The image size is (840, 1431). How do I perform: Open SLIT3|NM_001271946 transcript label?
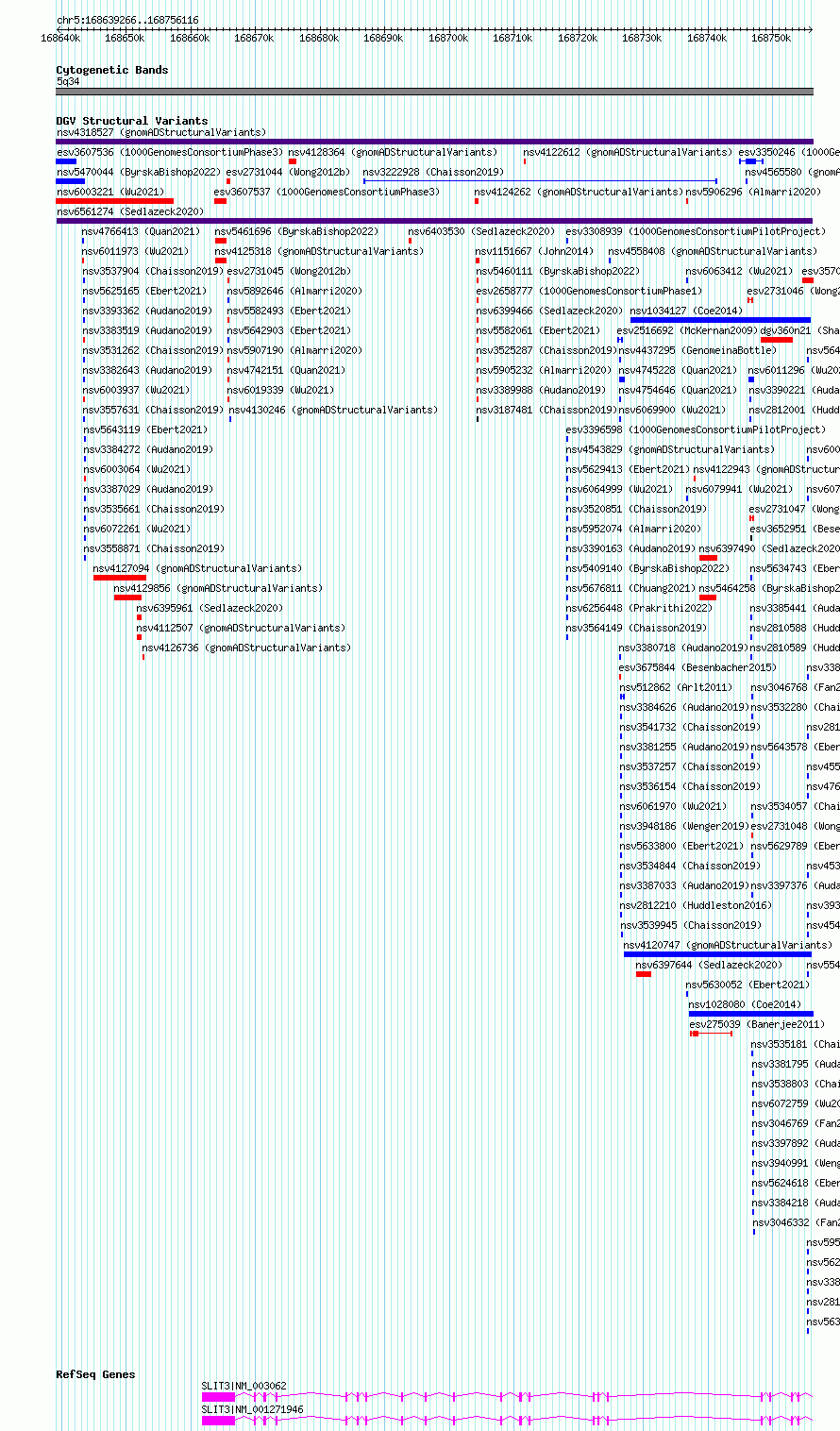253,1409
